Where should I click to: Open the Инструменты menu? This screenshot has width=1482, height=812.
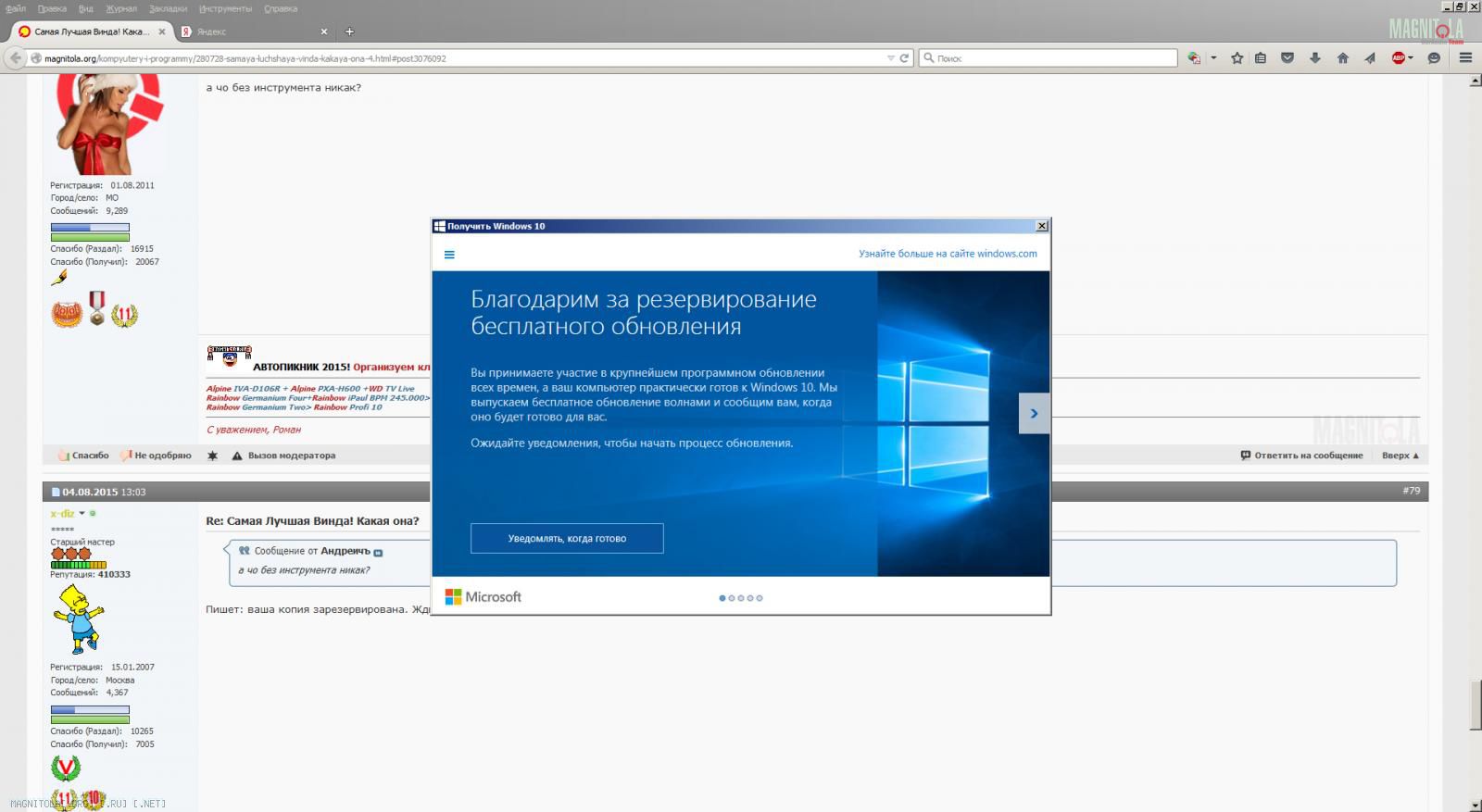point(226,8)
